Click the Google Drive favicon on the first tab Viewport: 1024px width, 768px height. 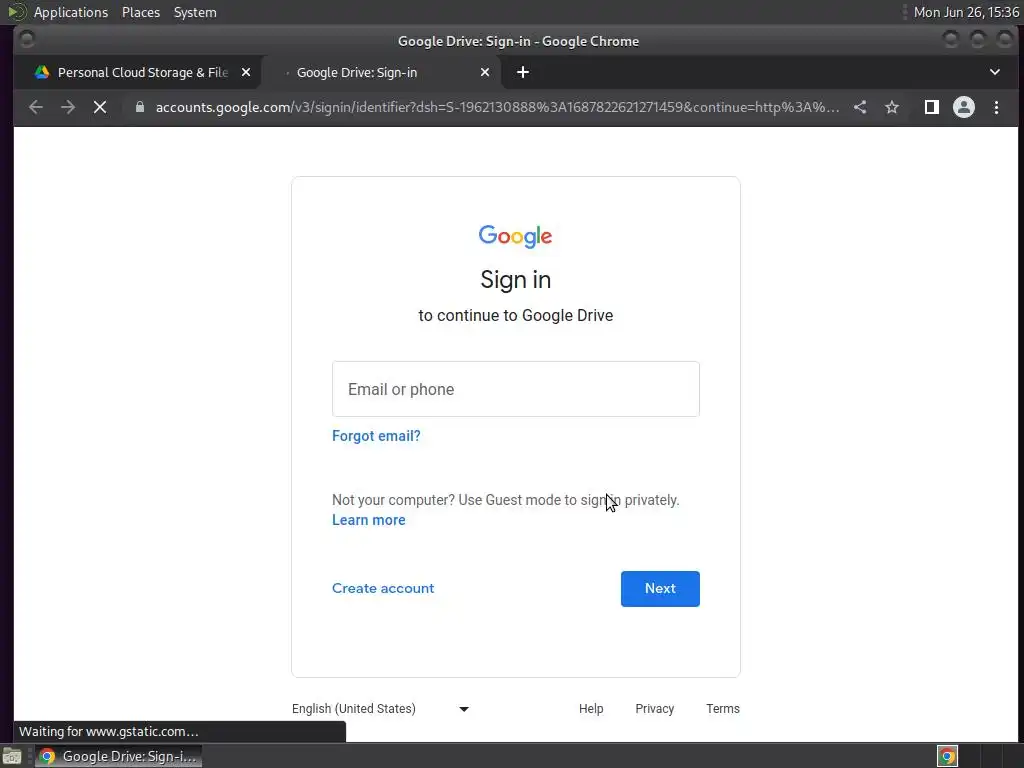[x=42, y=72]
